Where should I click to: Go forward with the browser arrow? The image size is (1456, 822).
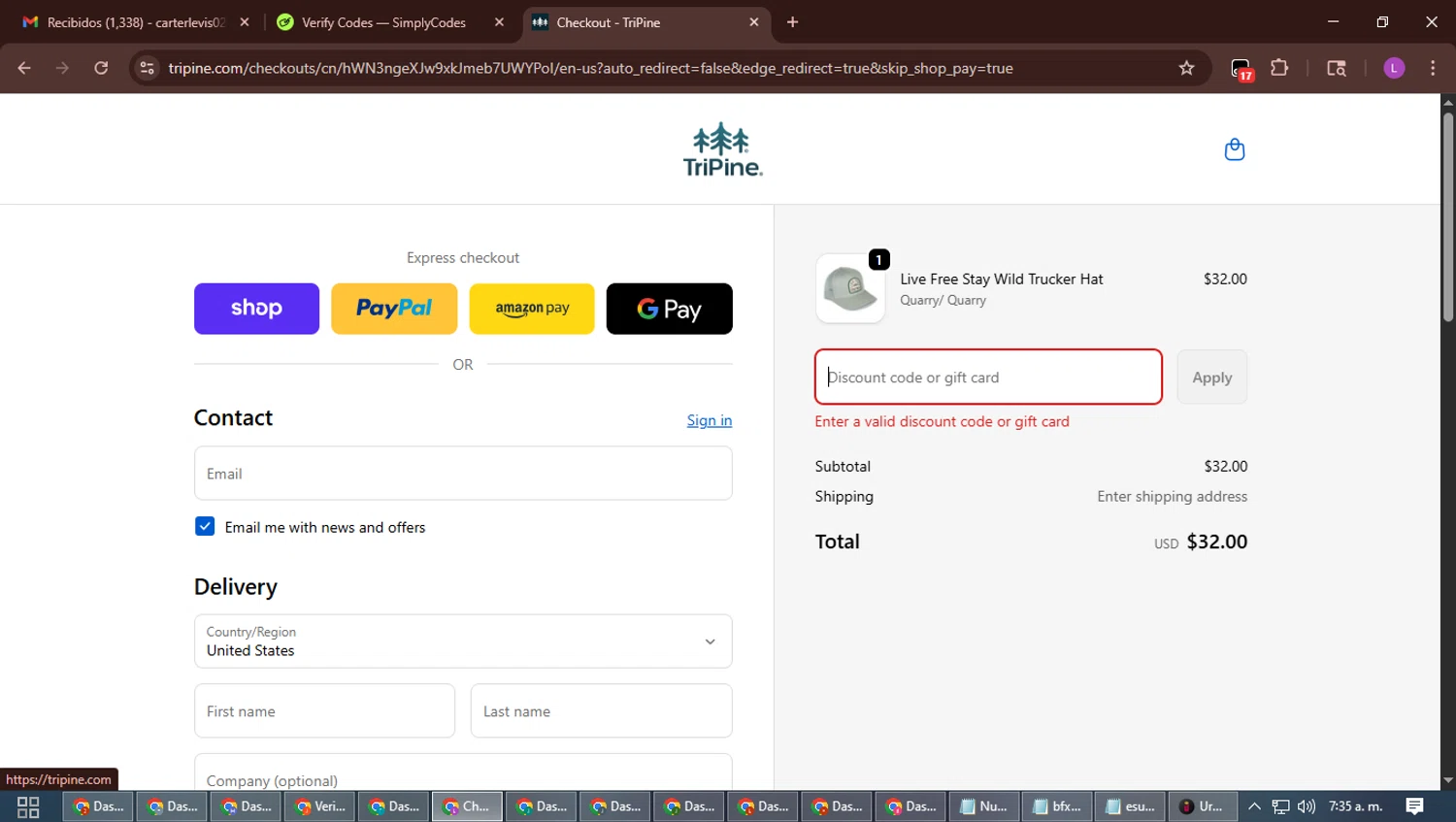click(x=62, y=68)
